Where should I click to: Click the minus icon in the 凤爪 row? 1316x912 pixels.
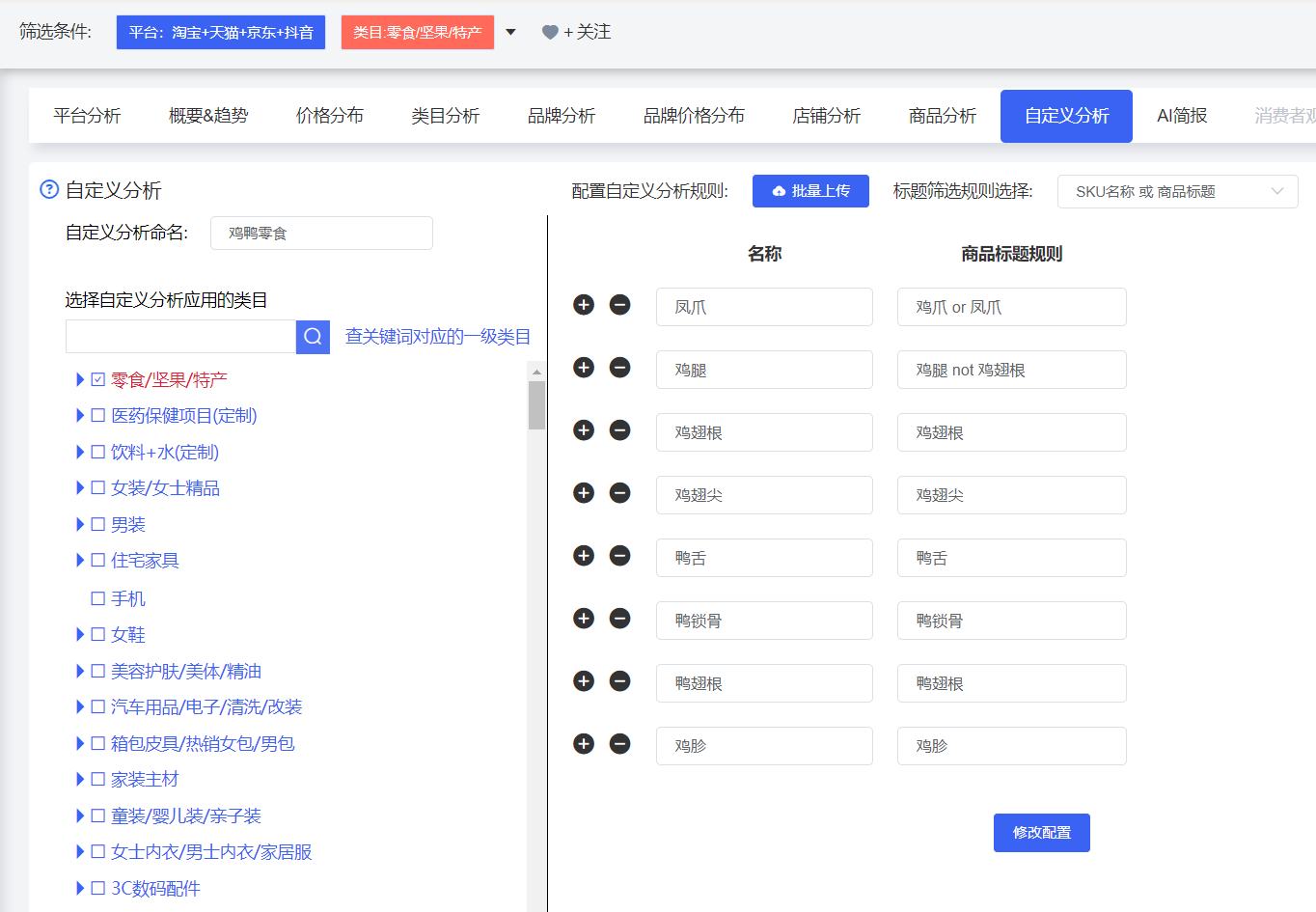coord(620,305)
